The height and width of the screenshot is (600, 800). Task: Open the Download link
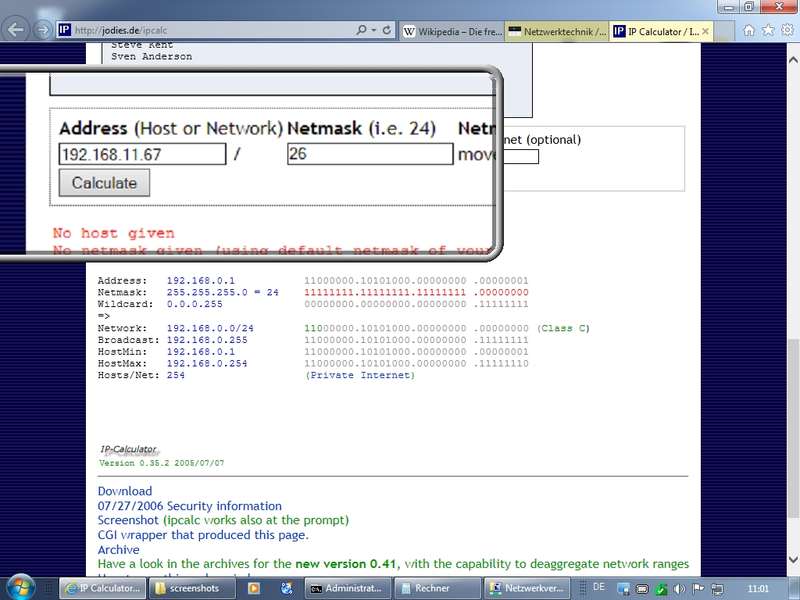(125, 491)
